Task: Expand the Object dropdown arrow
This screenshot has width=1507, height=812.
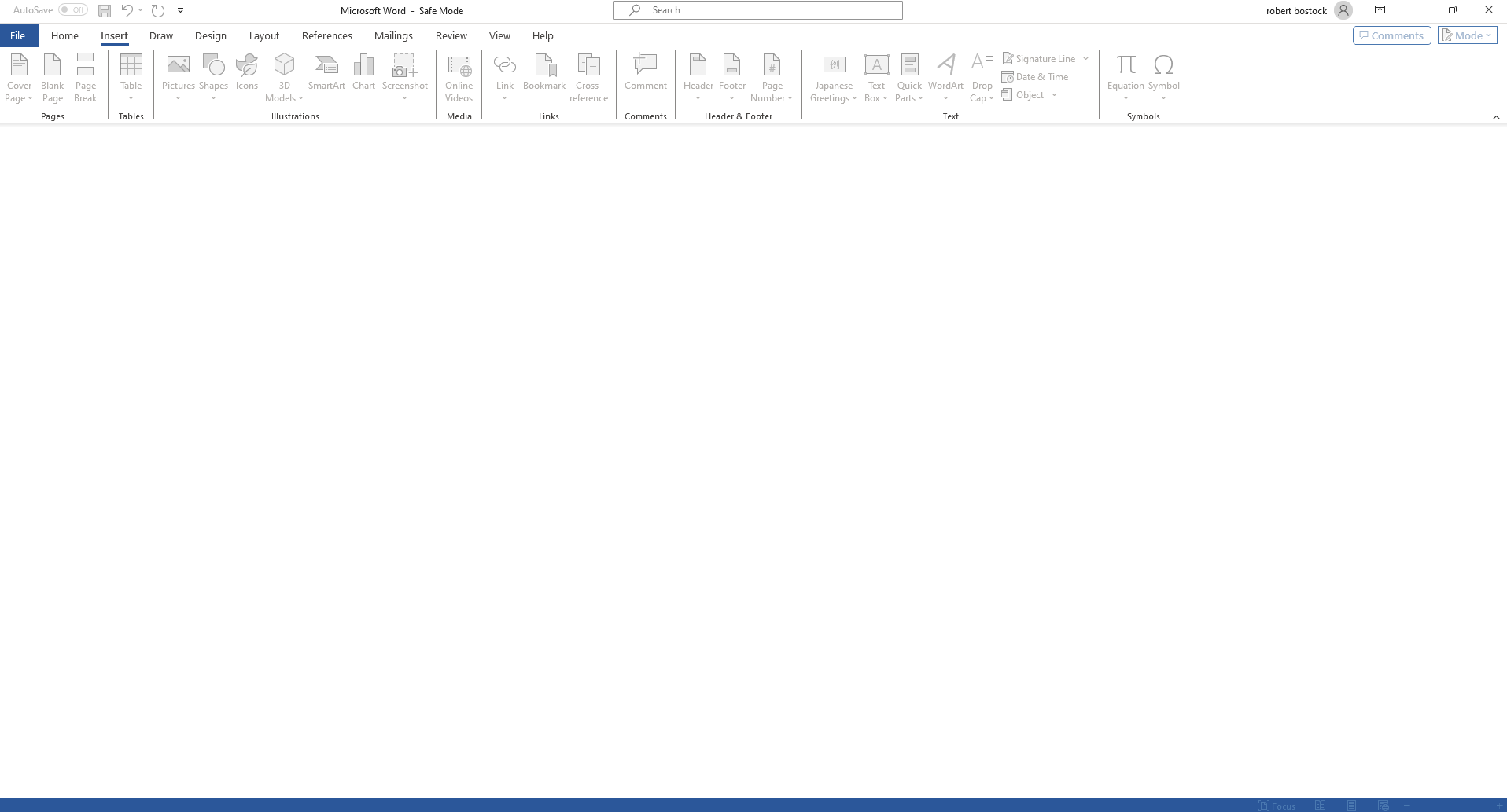Action: click(1054, 94)
